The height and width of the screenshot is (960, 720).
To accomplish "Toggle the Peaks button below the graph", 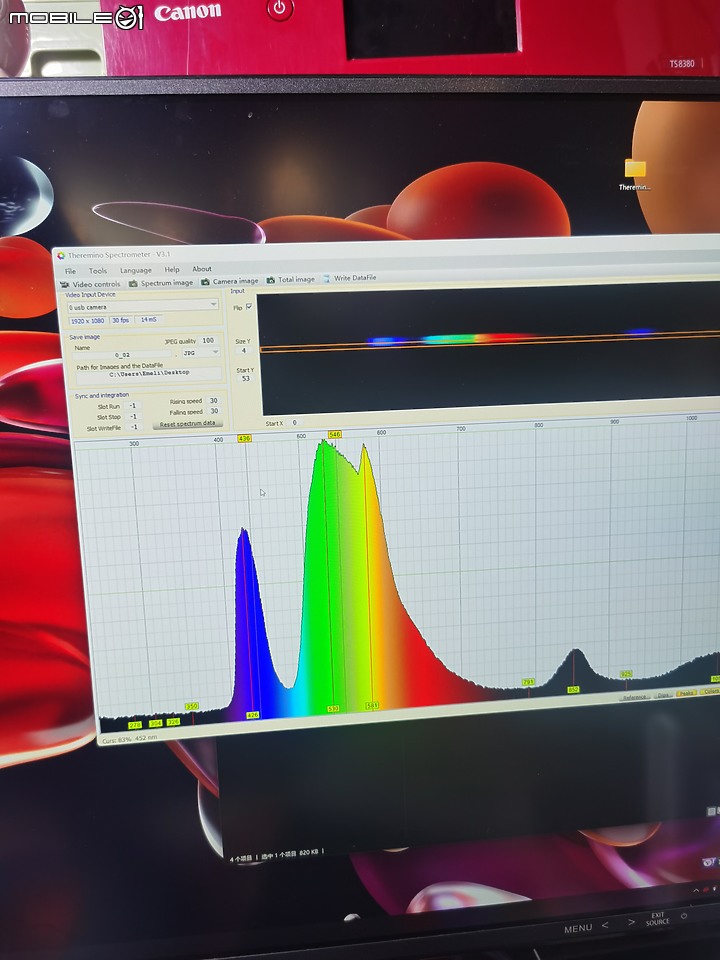I will point(686,693).
